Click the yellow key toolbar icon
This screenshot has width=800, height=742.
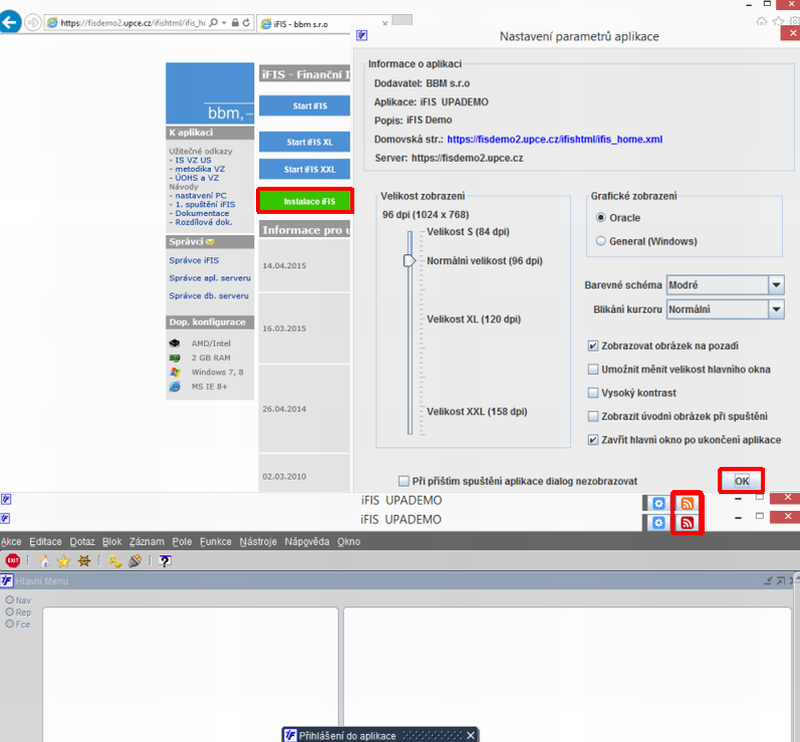point(115,561)
